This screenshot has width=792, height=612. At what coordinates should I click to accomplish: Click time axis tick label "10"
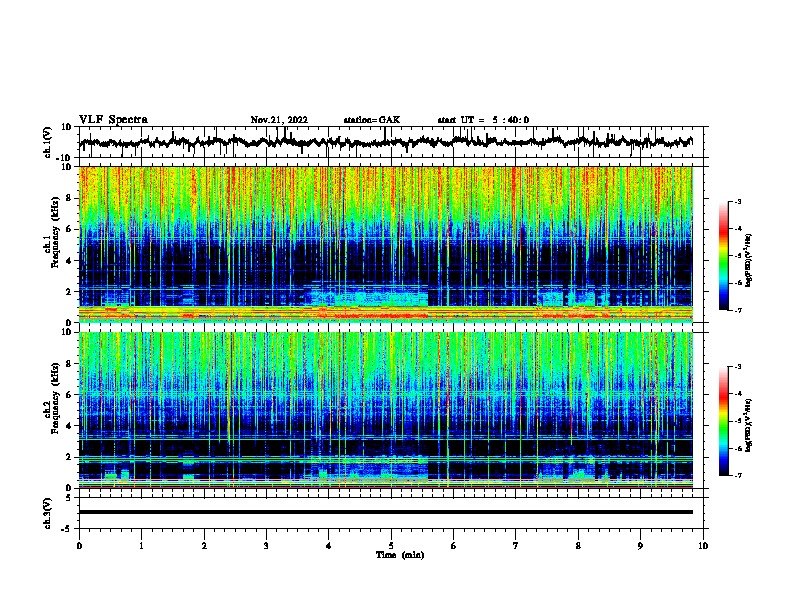[x=703, y=546]
